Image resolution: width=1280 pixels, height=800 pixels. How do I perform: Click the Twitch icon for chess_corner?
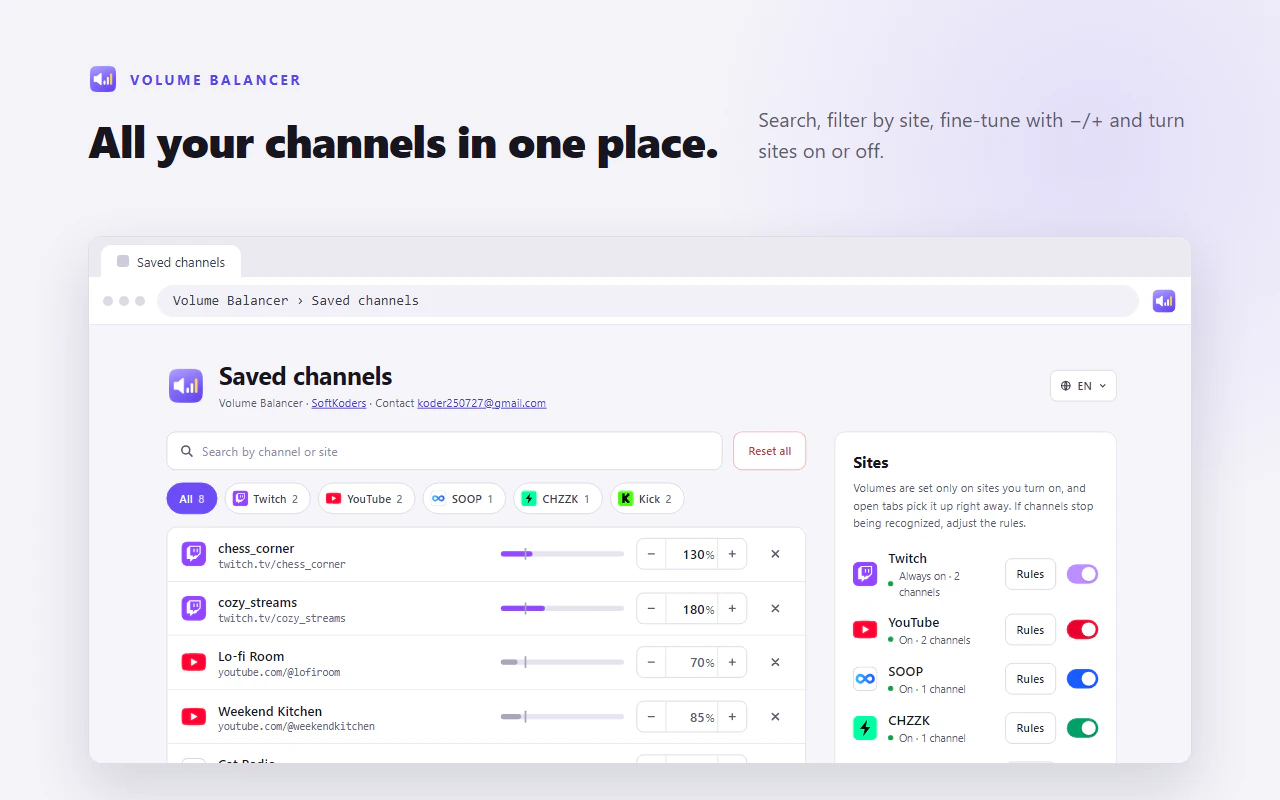pos(194,554)
